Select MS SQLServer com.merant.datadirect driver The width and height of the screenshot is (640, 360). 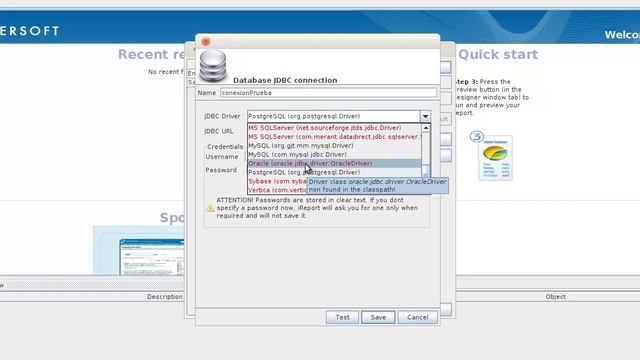pos(334,137)
